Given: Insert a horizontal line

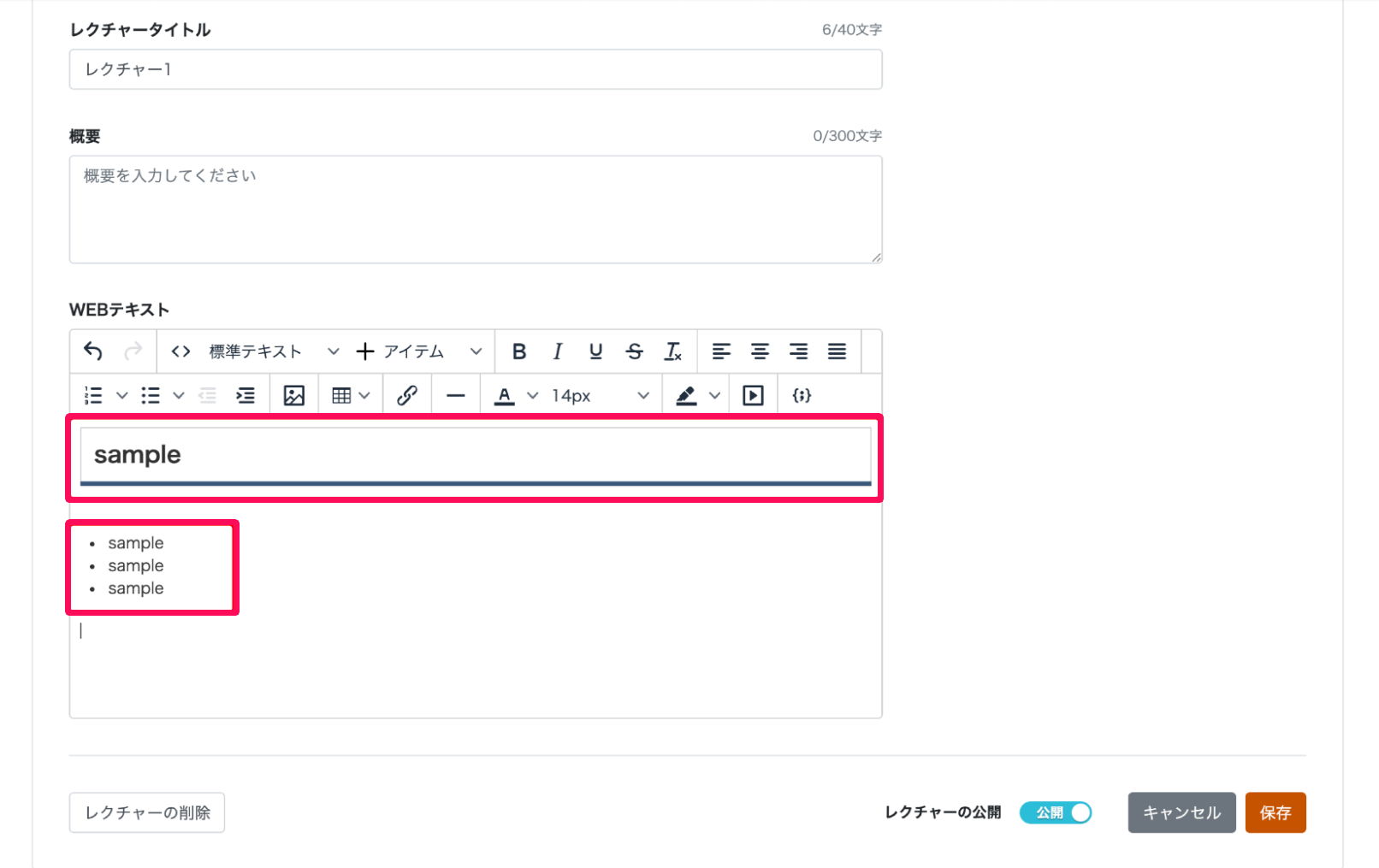Looking at the screenshot, I should coord(456,396).
